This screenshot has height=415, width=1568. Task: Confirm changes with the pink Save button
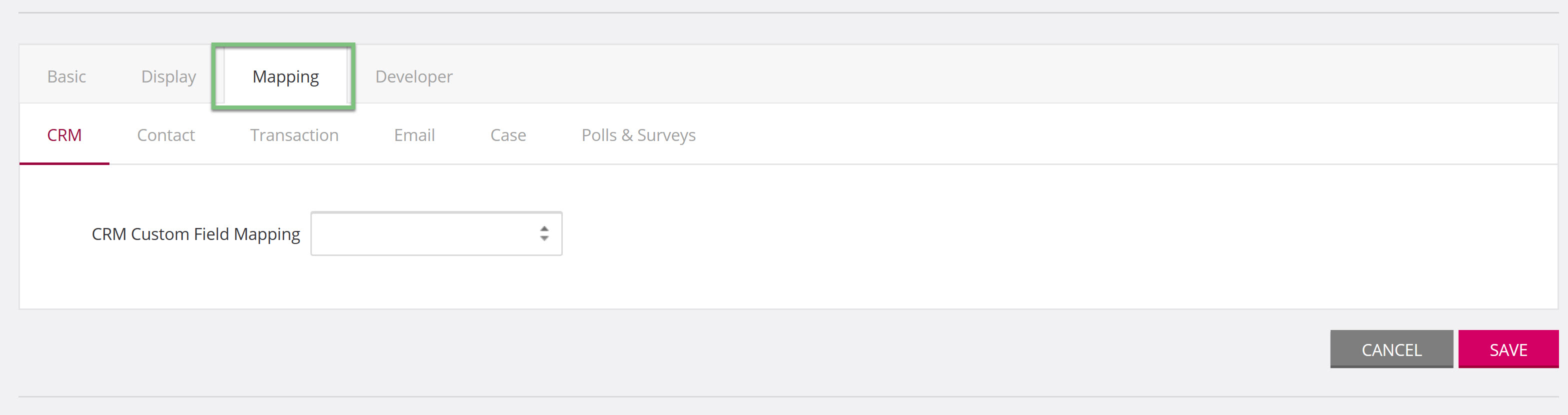[1509, 349]
